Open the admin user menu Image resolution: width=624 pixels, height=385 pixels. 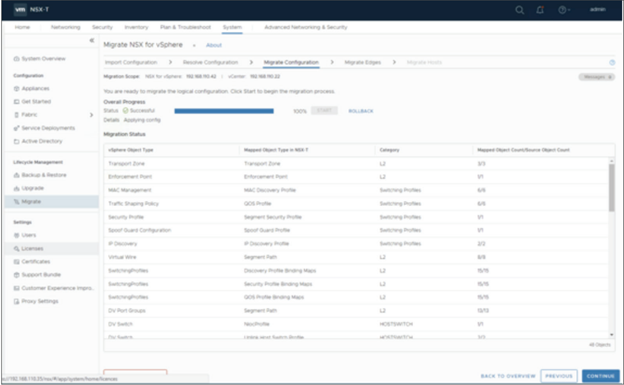597,9
